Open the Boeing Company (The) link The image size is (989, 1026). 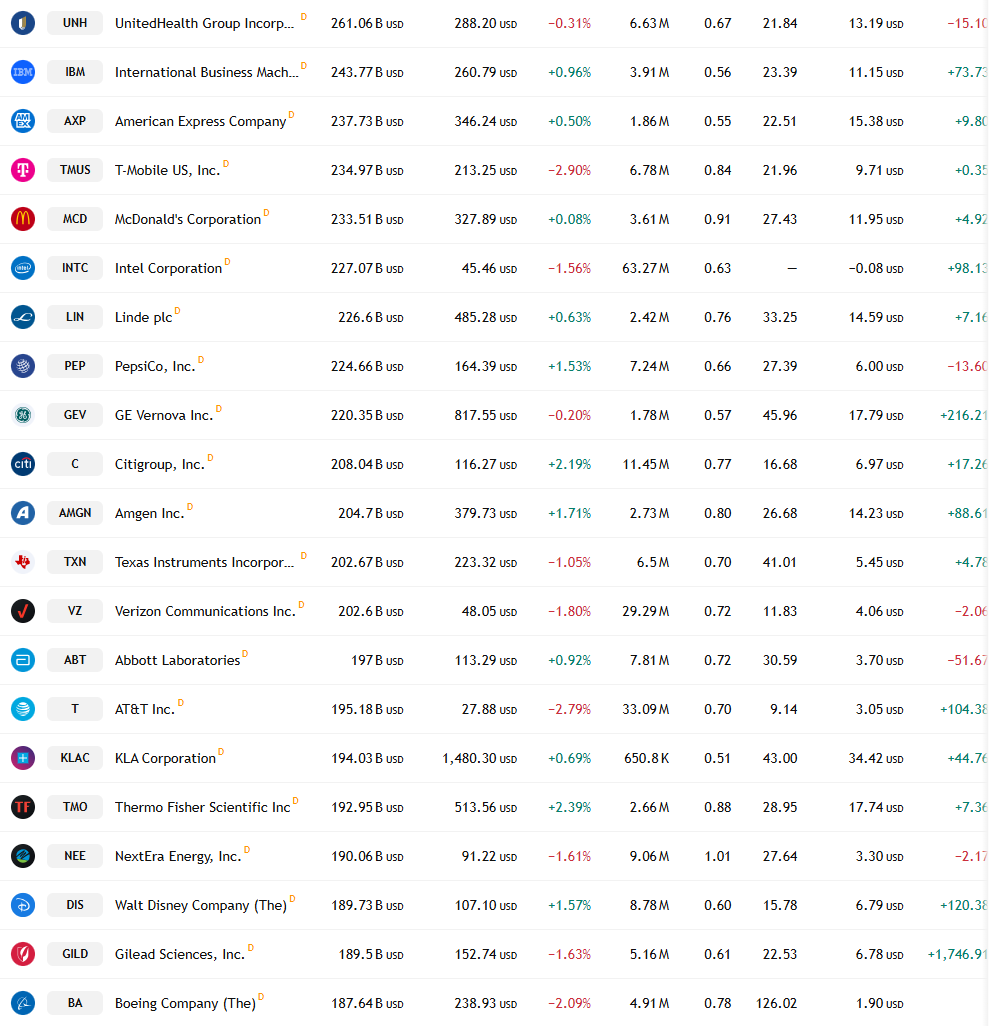pyautogui.click(x=185, y=1004)
